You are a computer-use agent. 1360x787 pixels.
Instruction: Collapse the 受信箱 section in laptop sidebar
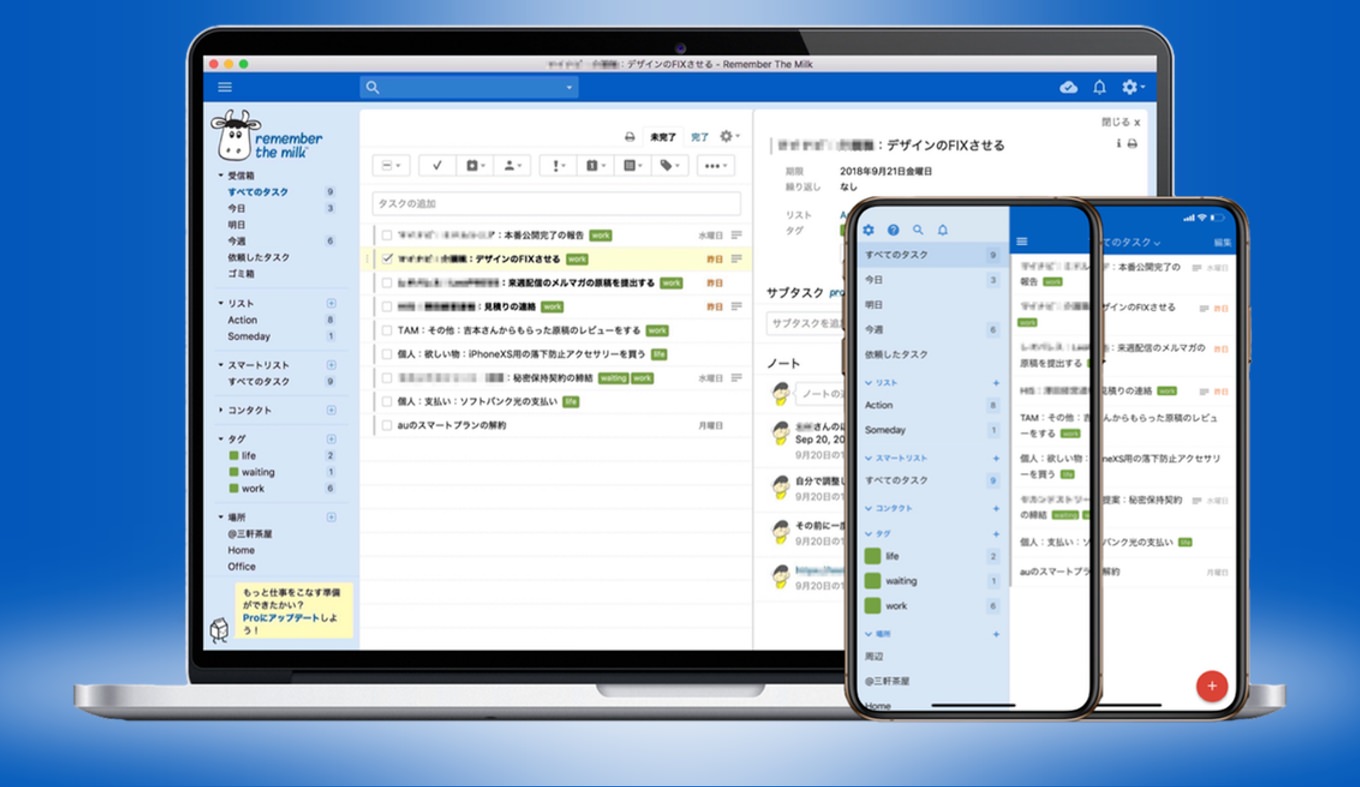click(221, 176)
